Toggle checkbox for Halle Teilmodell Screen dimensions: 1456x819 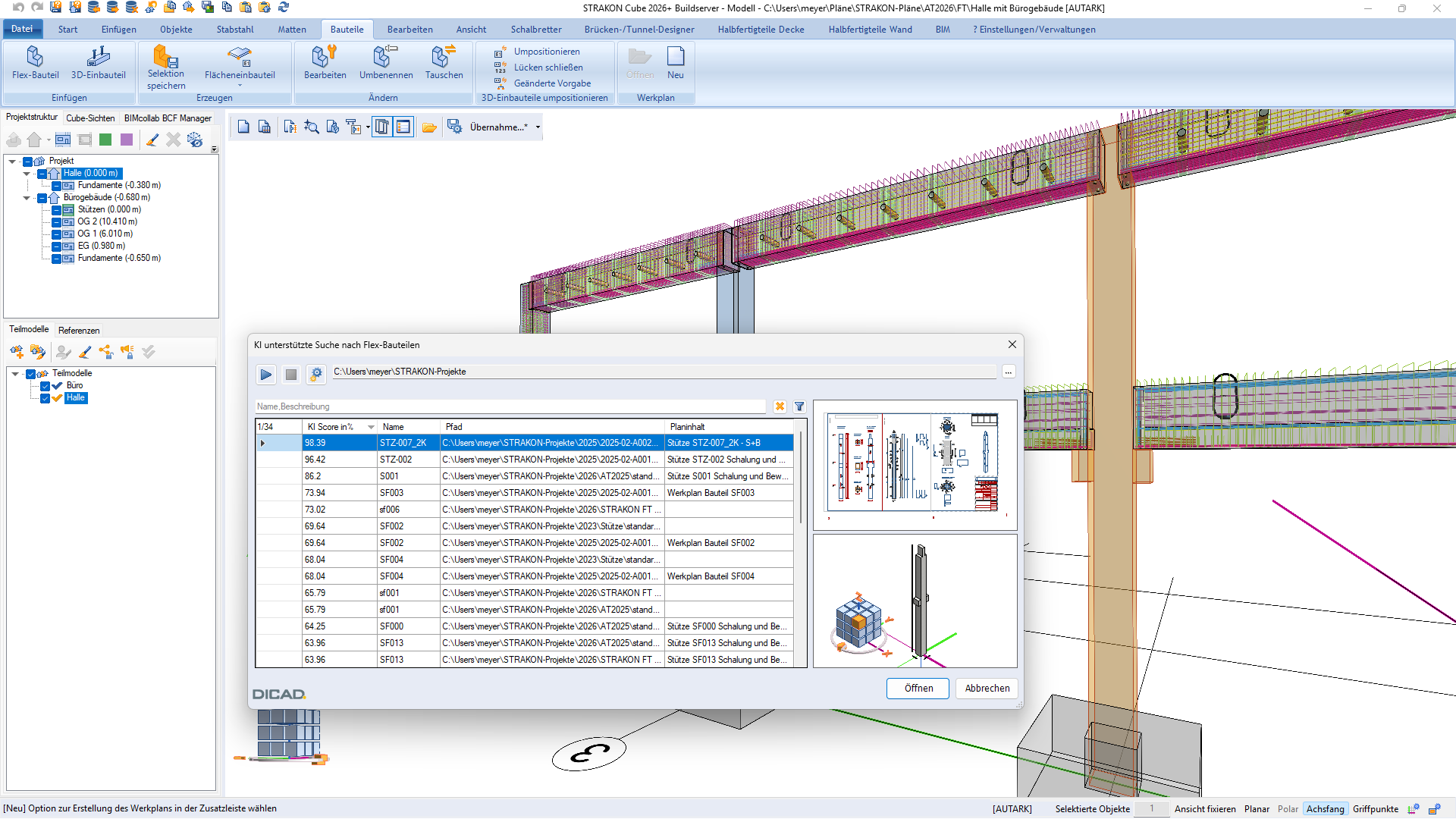45,398
